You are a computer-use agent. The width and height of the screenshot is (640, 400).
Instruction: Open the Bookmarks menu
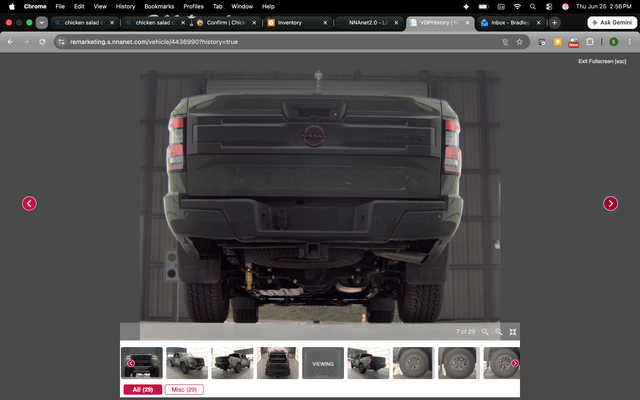[x=159, y=7]
